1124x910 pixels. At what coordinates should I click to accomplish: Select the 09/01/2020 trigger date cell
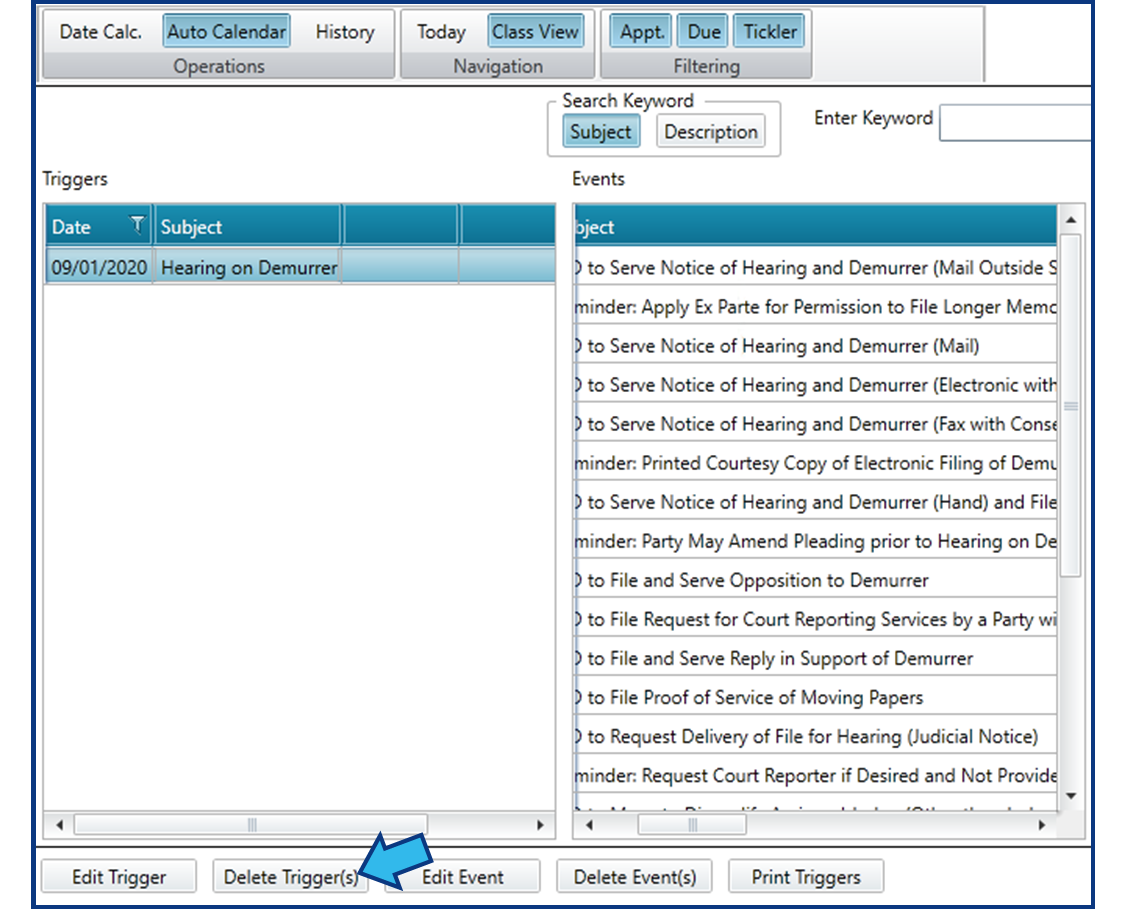(99, 267)
